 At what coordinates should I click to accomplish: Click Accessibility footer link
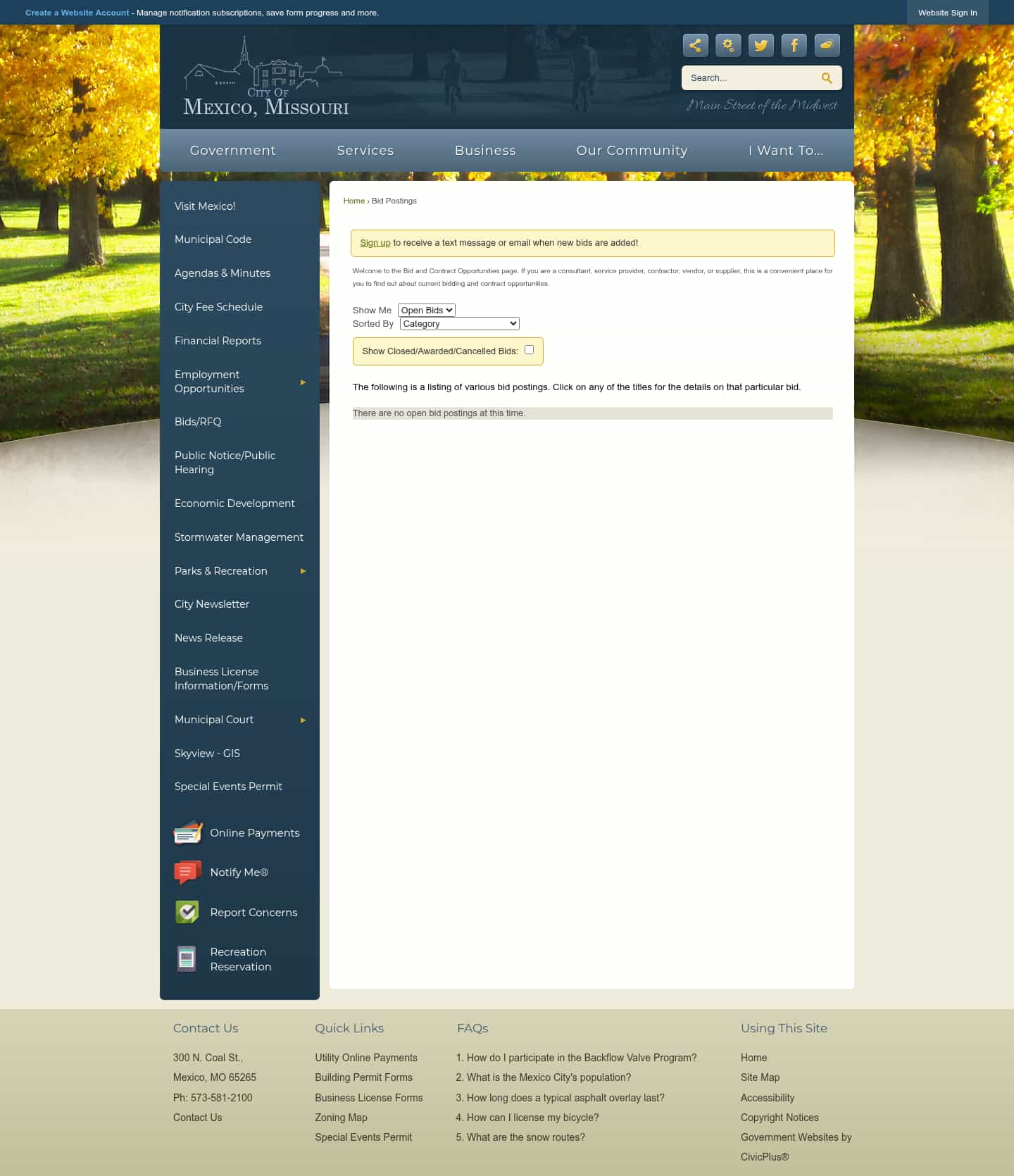point(768,1098)
